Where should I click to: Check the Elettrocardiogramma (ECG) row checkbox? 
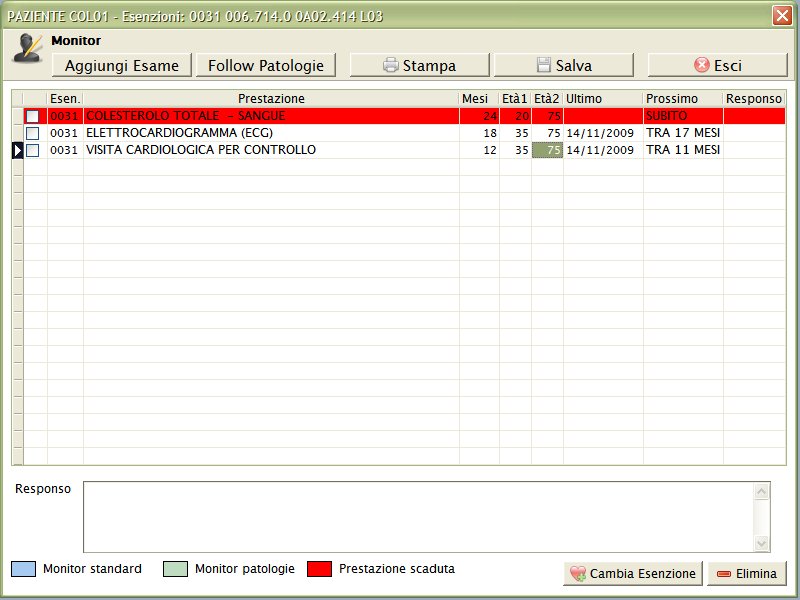(x=33, y=133)
